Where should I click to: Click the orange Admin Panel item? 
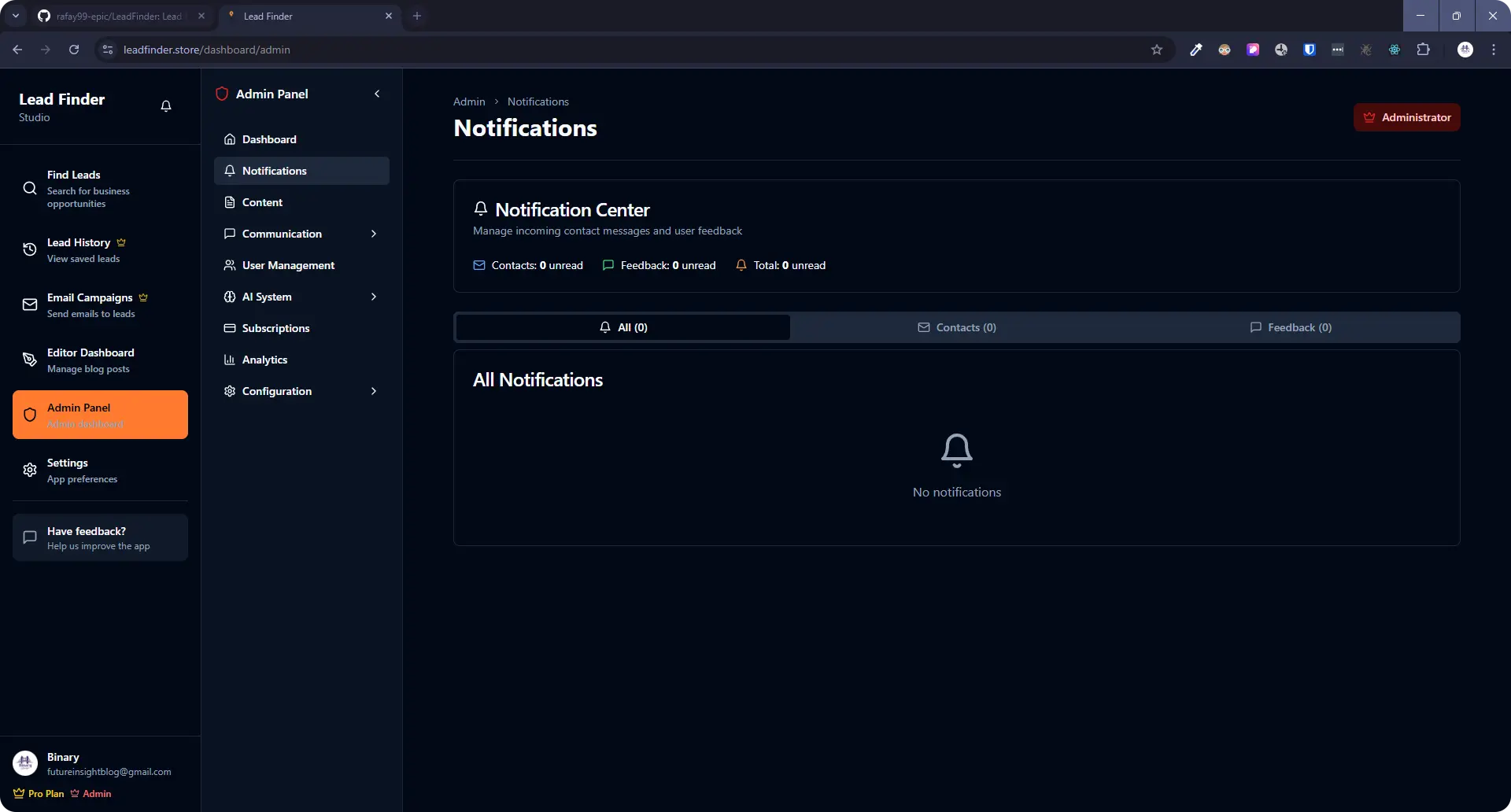(100, 415)
